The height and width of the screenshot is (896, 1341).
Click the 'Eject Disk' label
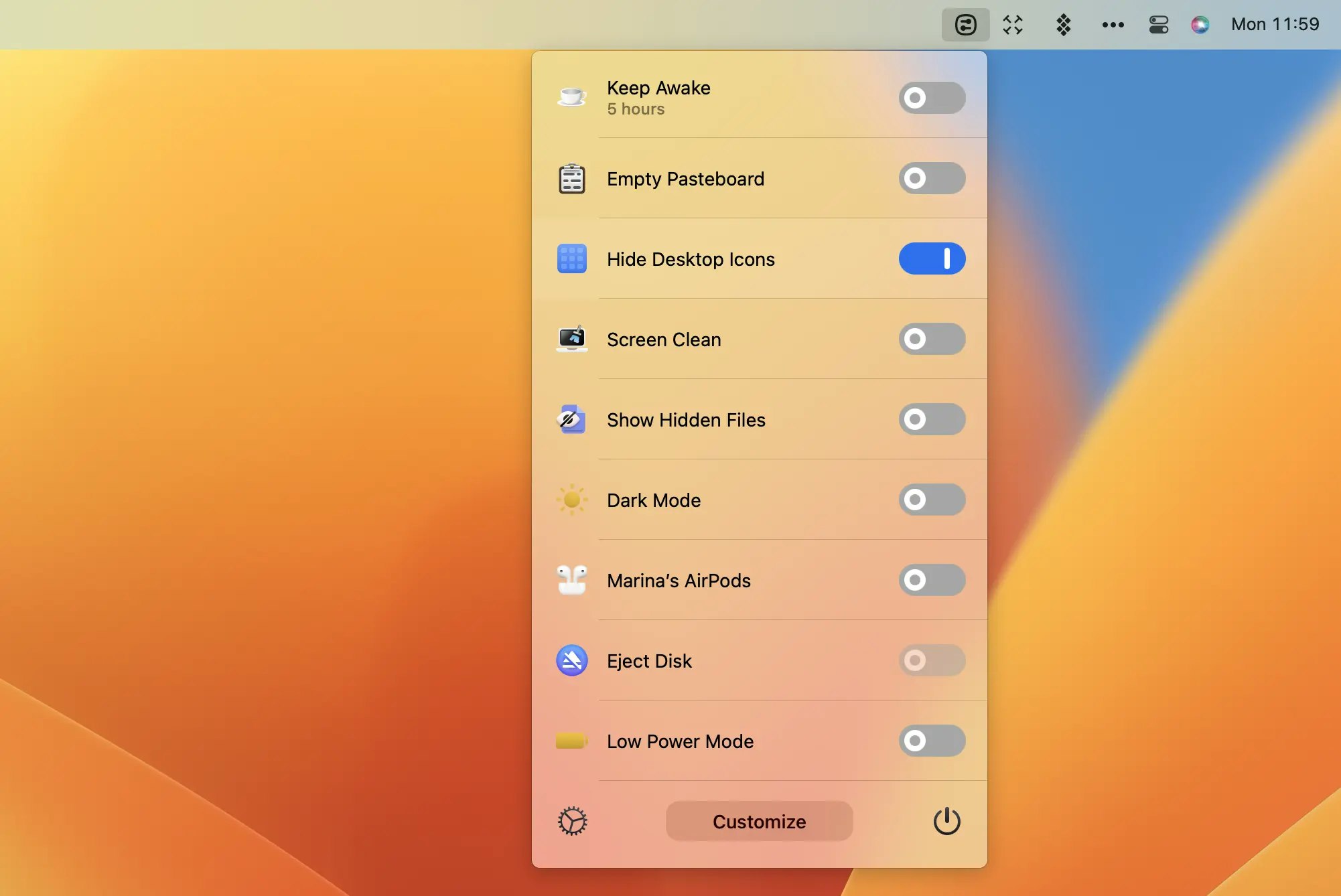(649, 661)
